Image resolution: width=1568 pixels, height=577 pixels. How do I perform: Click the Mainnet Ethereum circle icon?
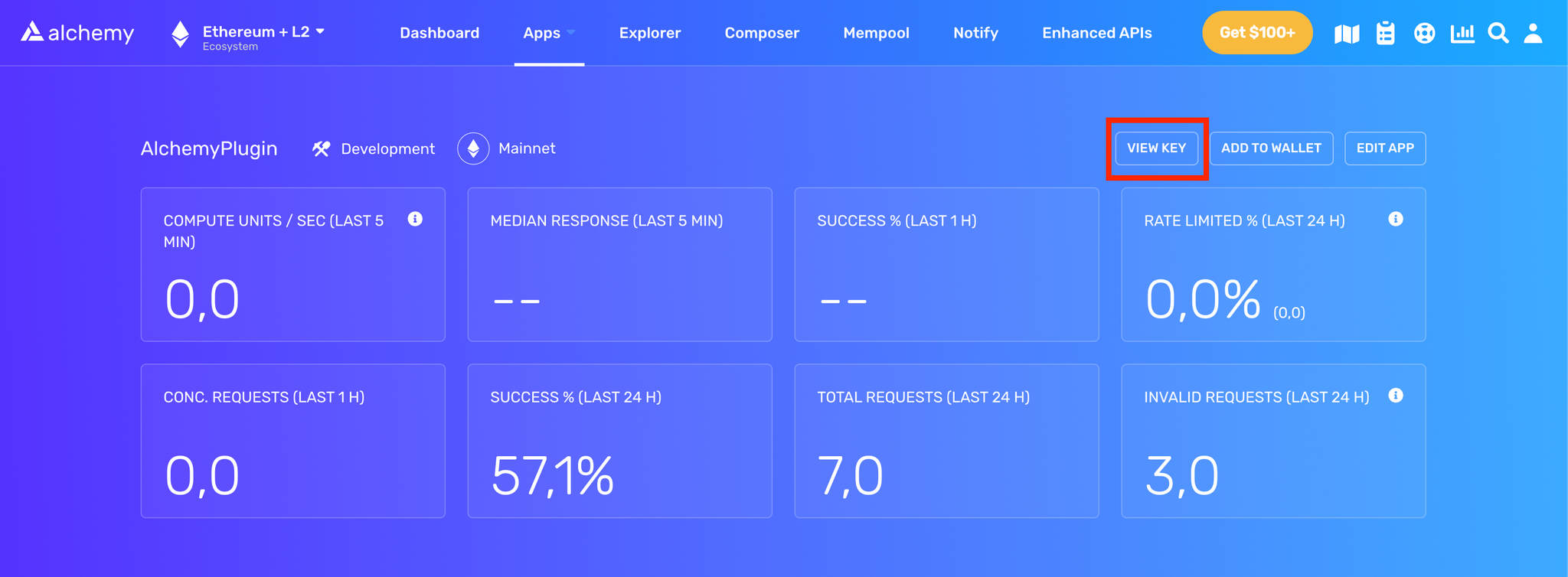pyautogui.click(x=473, y=148)
